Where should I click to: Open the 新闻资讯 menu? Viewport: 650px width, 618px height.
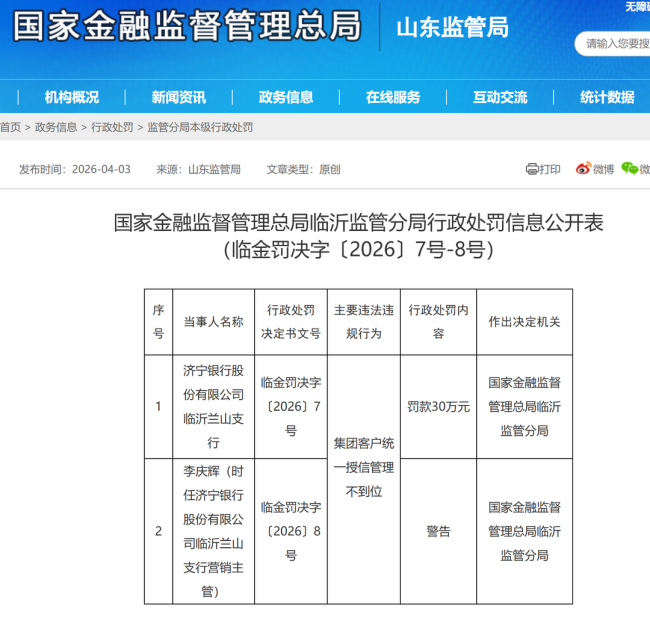[x=179, y=97]
